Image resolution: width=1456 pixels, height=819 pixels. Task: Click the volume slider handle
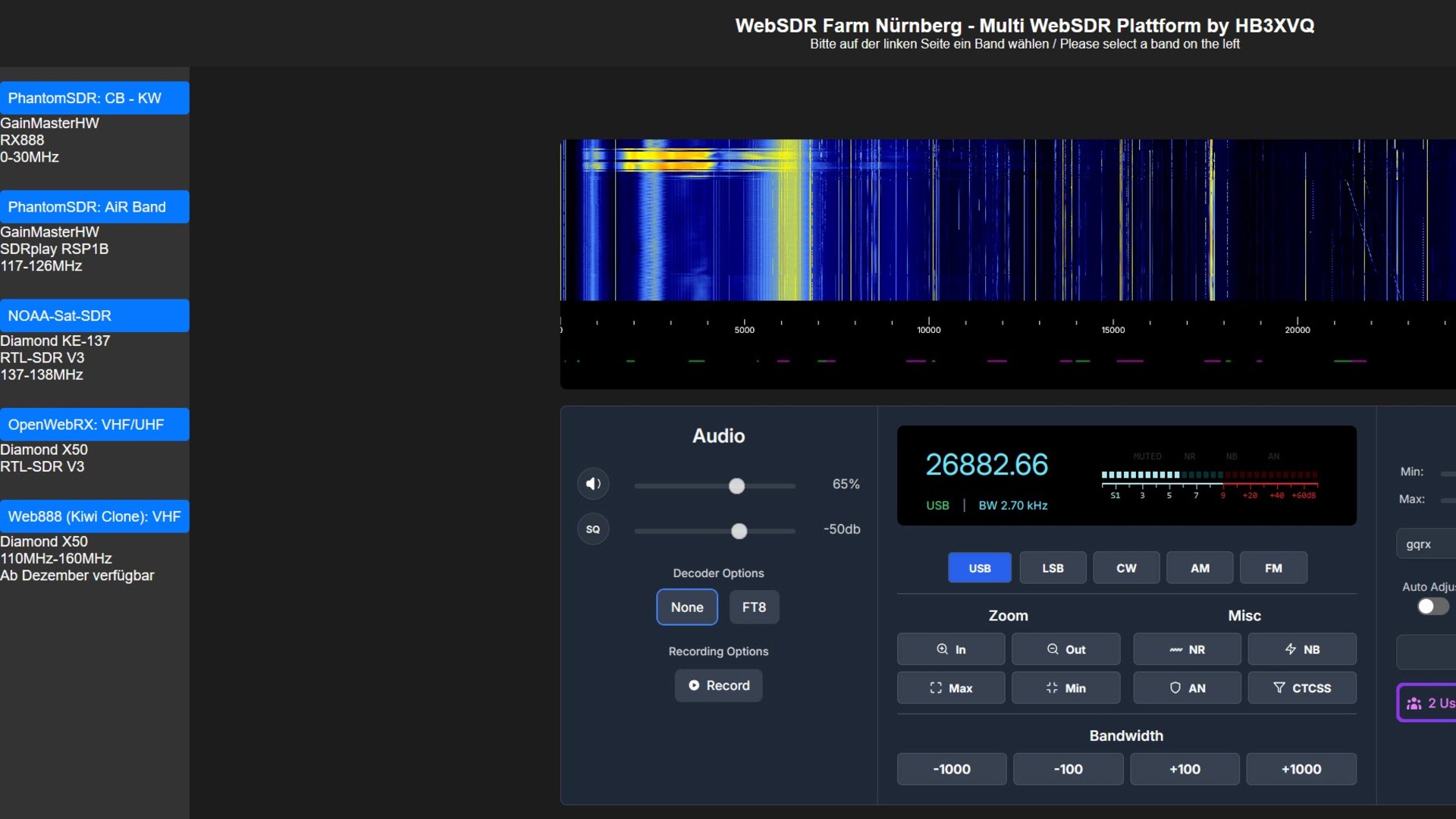click(x=736, y=486)
